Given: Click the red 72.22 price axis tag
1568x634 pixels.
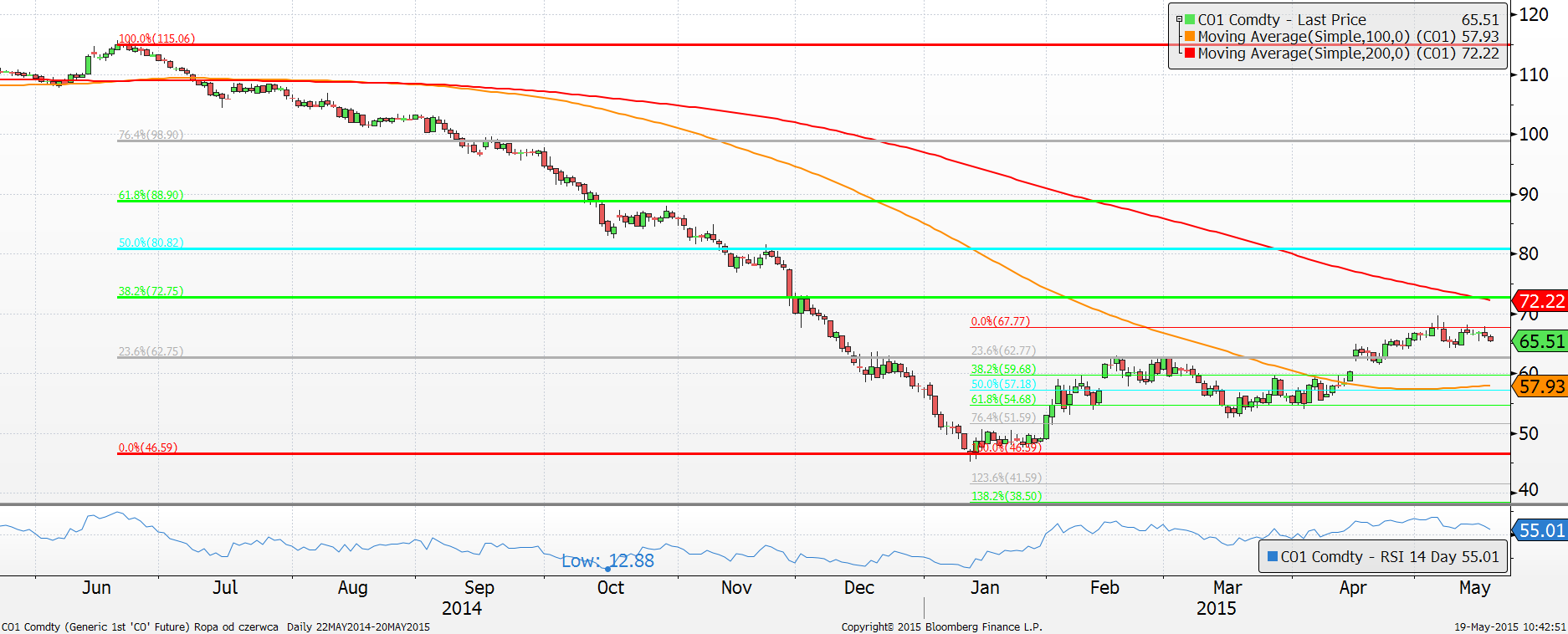Looking at the screenshot, I should click(x=1540, y=301).
